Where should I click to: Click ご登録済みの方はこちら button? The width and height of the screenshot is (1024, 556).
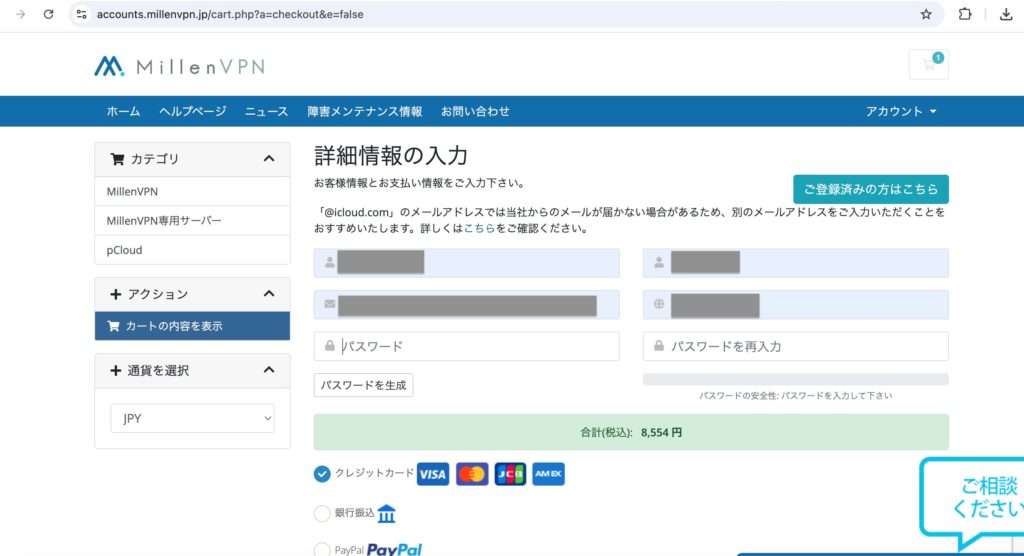[871, 189]
